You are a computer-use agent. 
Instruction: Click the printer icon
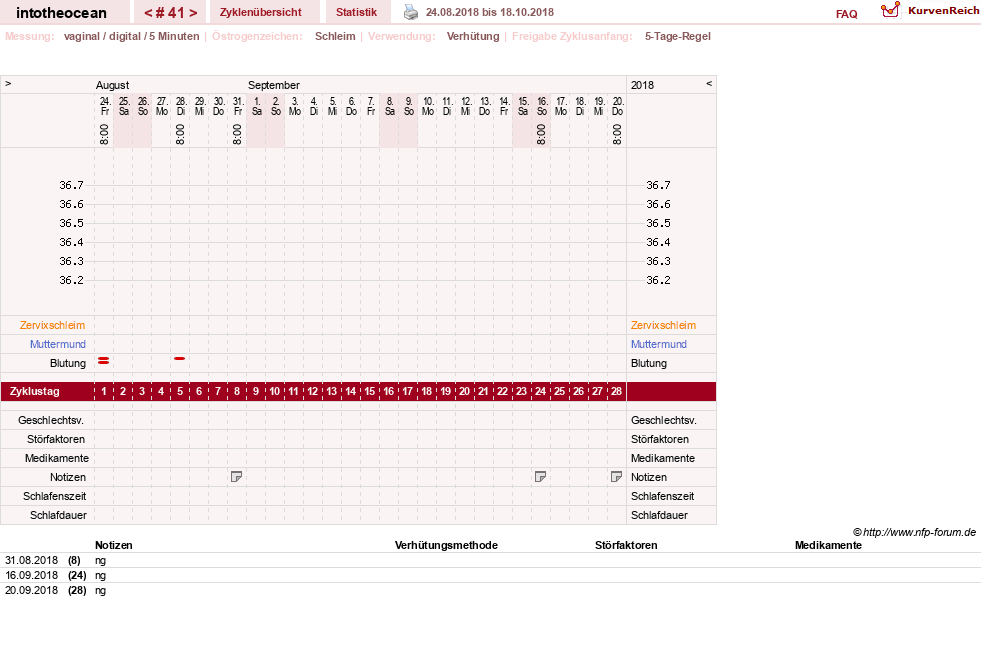[410, 12]
